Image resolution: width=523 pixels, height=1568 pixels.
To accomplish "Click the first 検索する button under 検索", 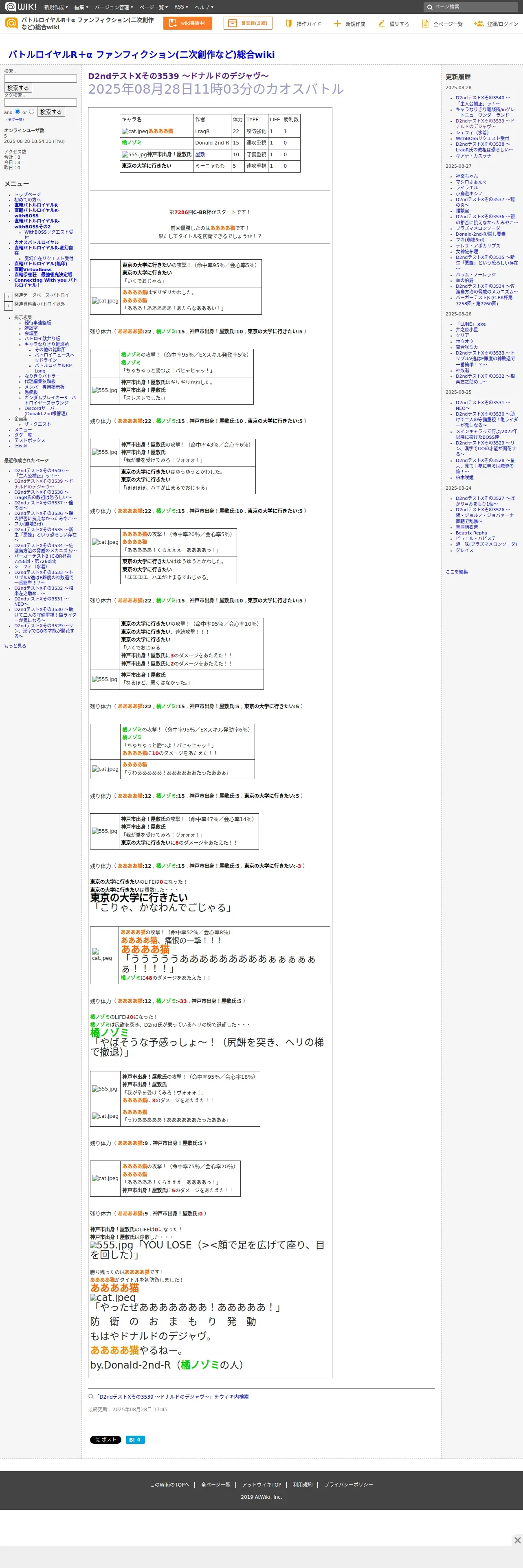I will coord(18,88).
